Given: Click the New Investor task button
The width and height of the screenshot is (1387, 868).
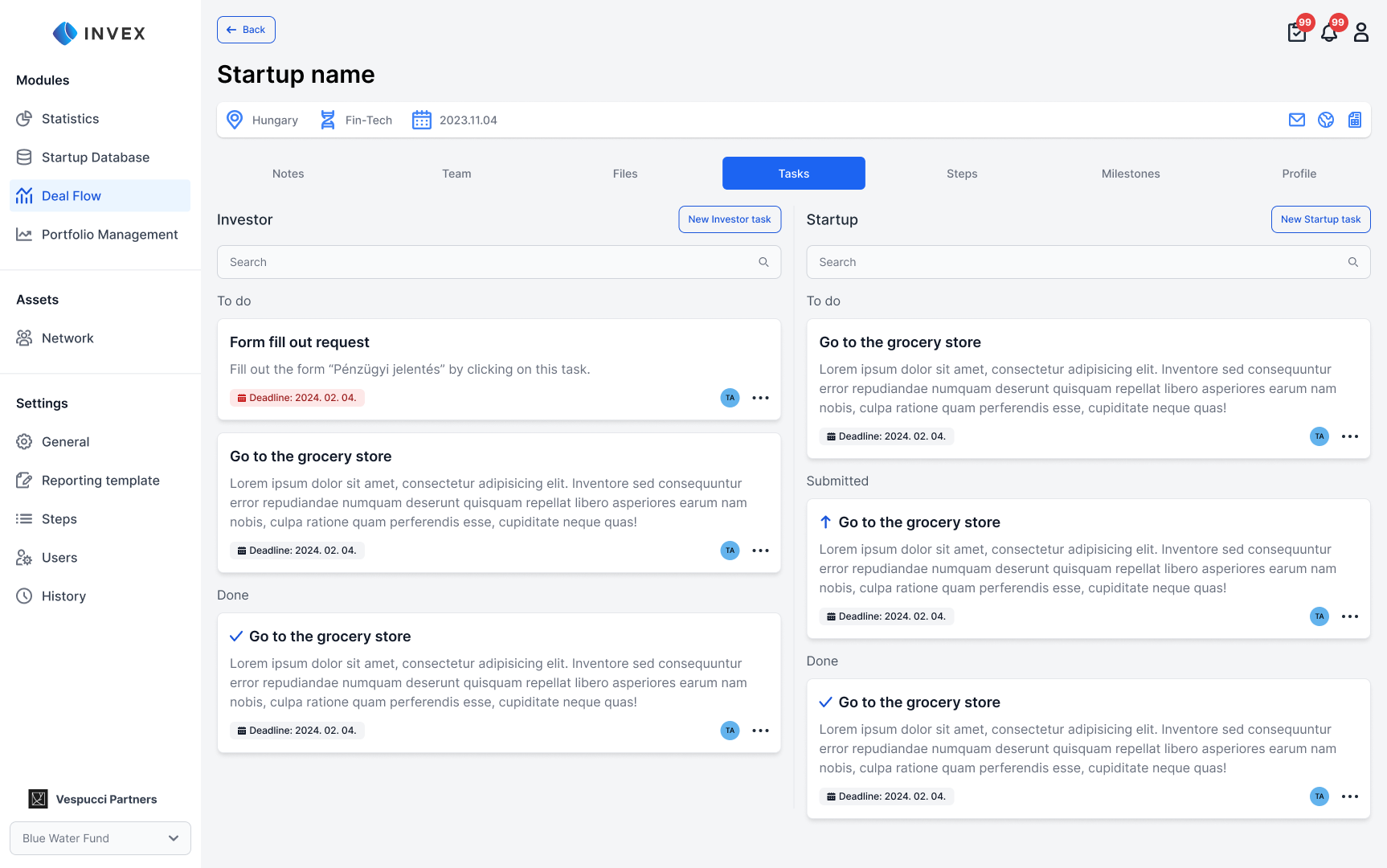Looking at the screenshot, I should point(729,219).
